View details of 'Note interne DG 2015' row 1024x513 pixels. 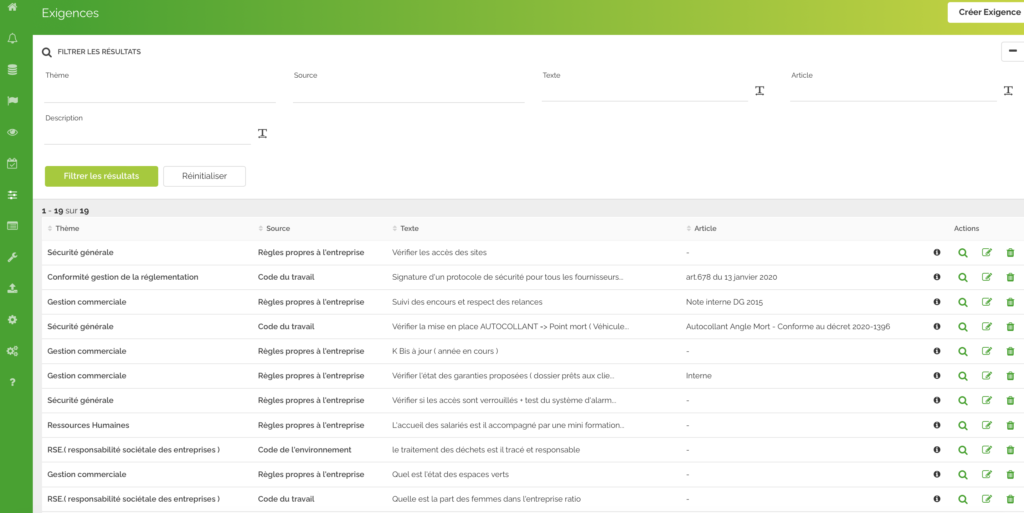click(962, 302)
